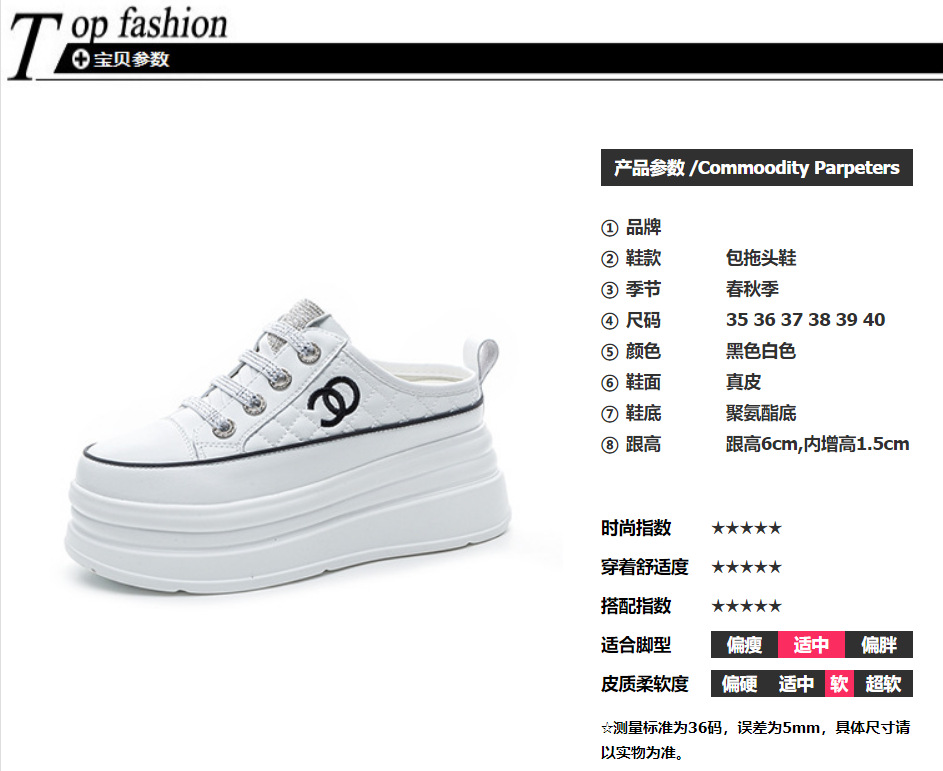Screen dimensions: 943x771
Task: Click the 包拖头鞋 shoe style value
Action: [x=761, y=258]
